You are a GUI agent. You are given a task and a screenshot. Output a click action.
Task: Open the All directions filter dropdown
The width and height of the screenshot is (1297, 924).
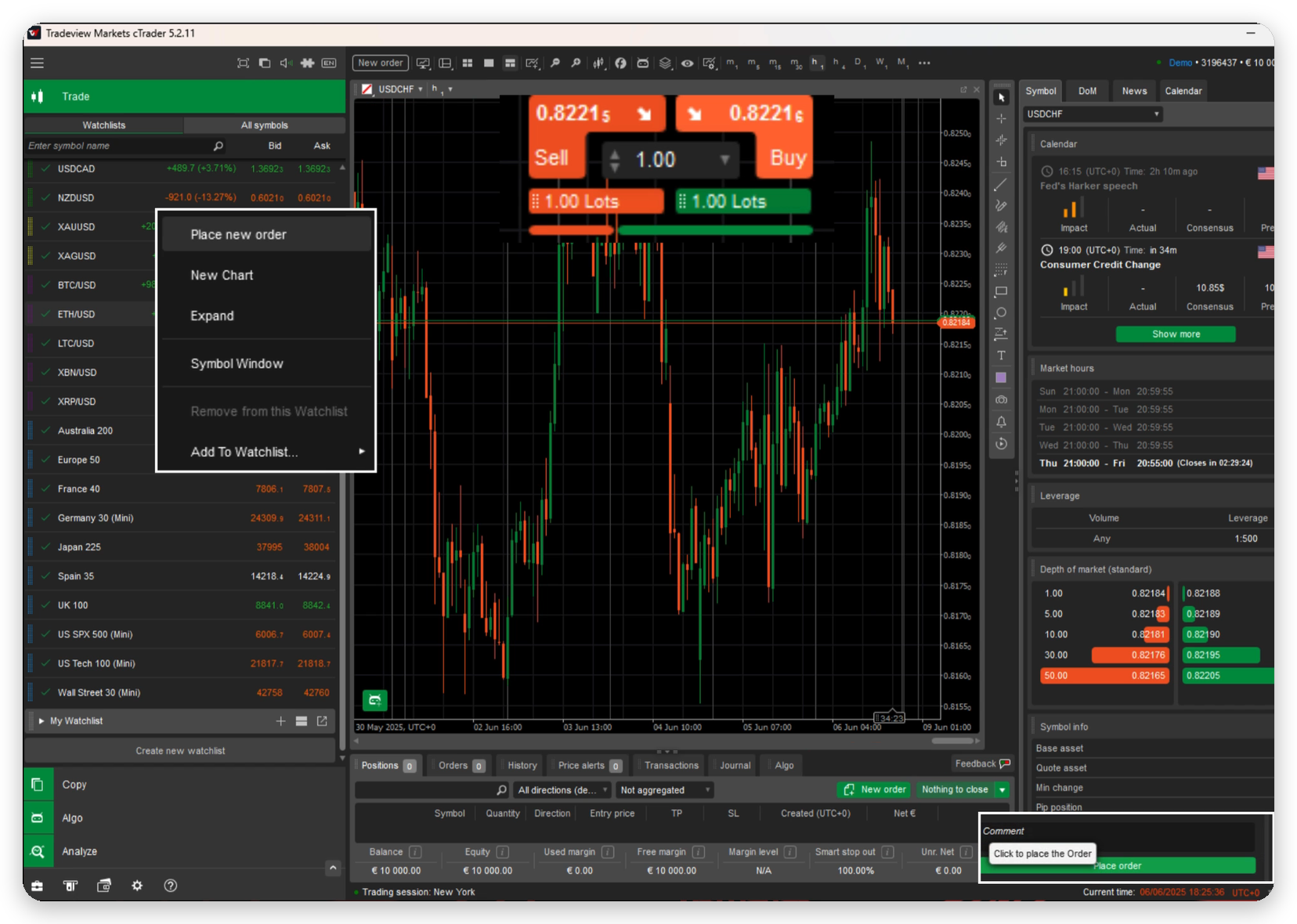(562, 790)
